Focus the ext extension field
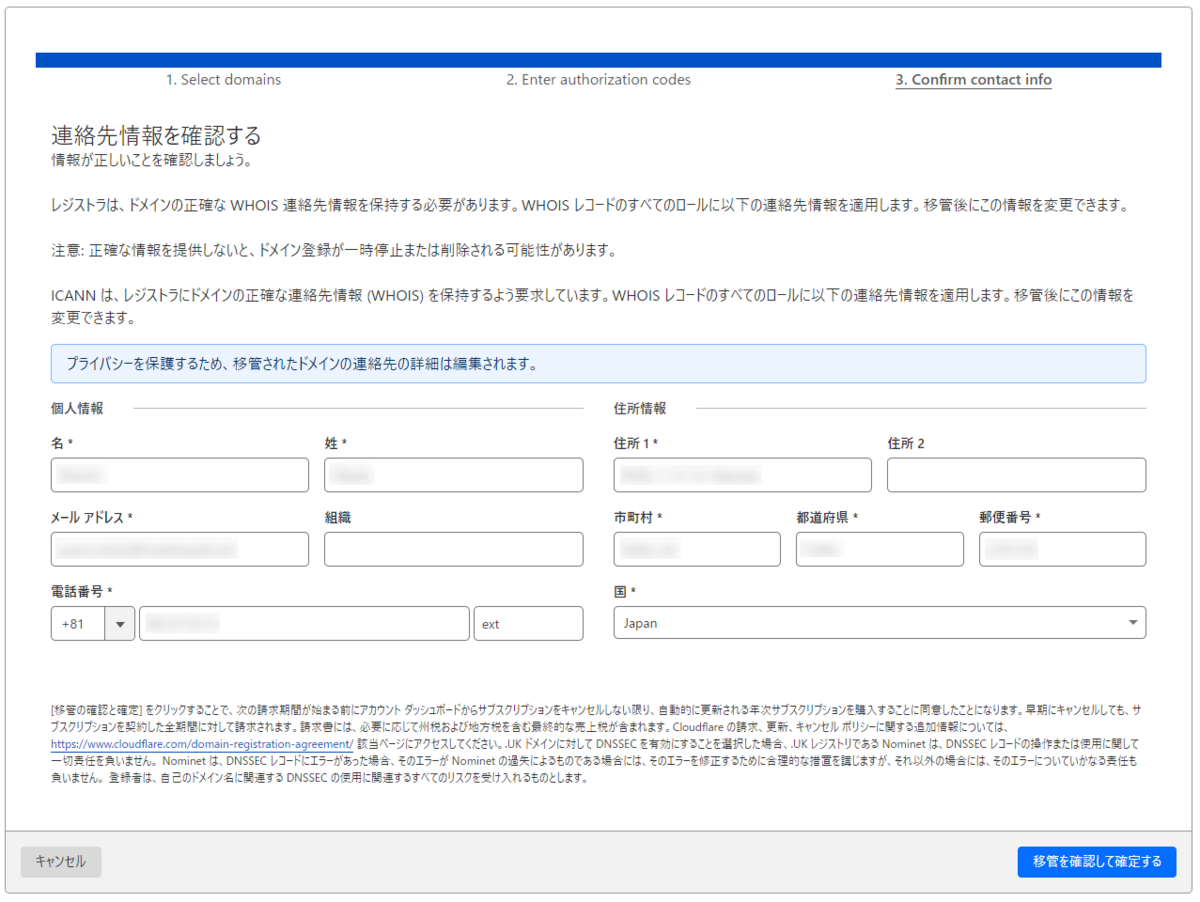 pos(528,623)
